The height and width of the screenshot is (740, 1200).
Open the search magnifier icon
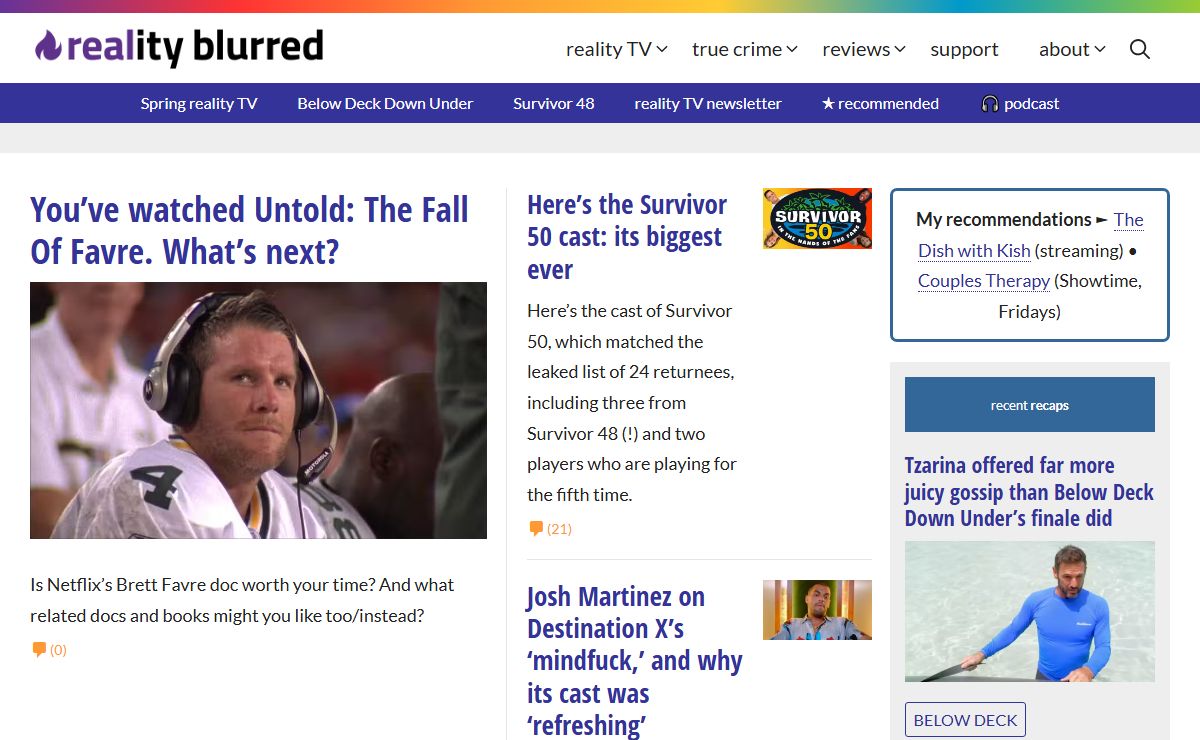[x=1140, y=49]
